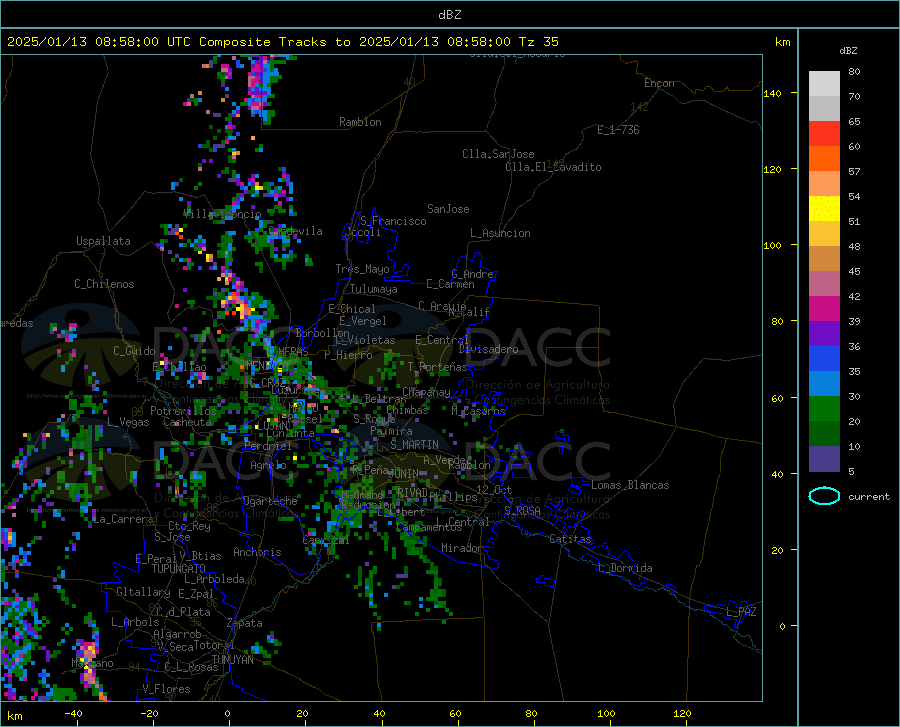Click the Mirador map label

tap(462, 548)
